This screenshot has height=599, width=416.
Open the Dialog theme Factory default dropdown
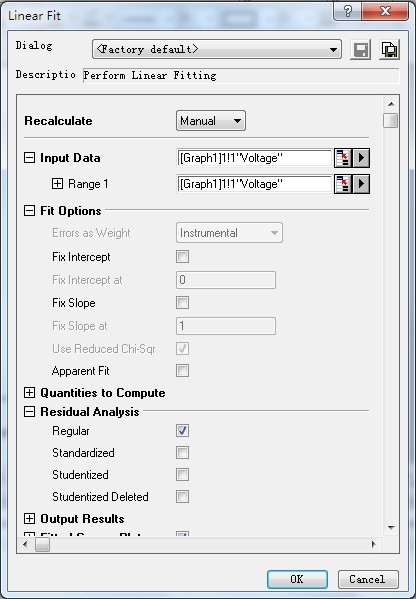[217, 49]
